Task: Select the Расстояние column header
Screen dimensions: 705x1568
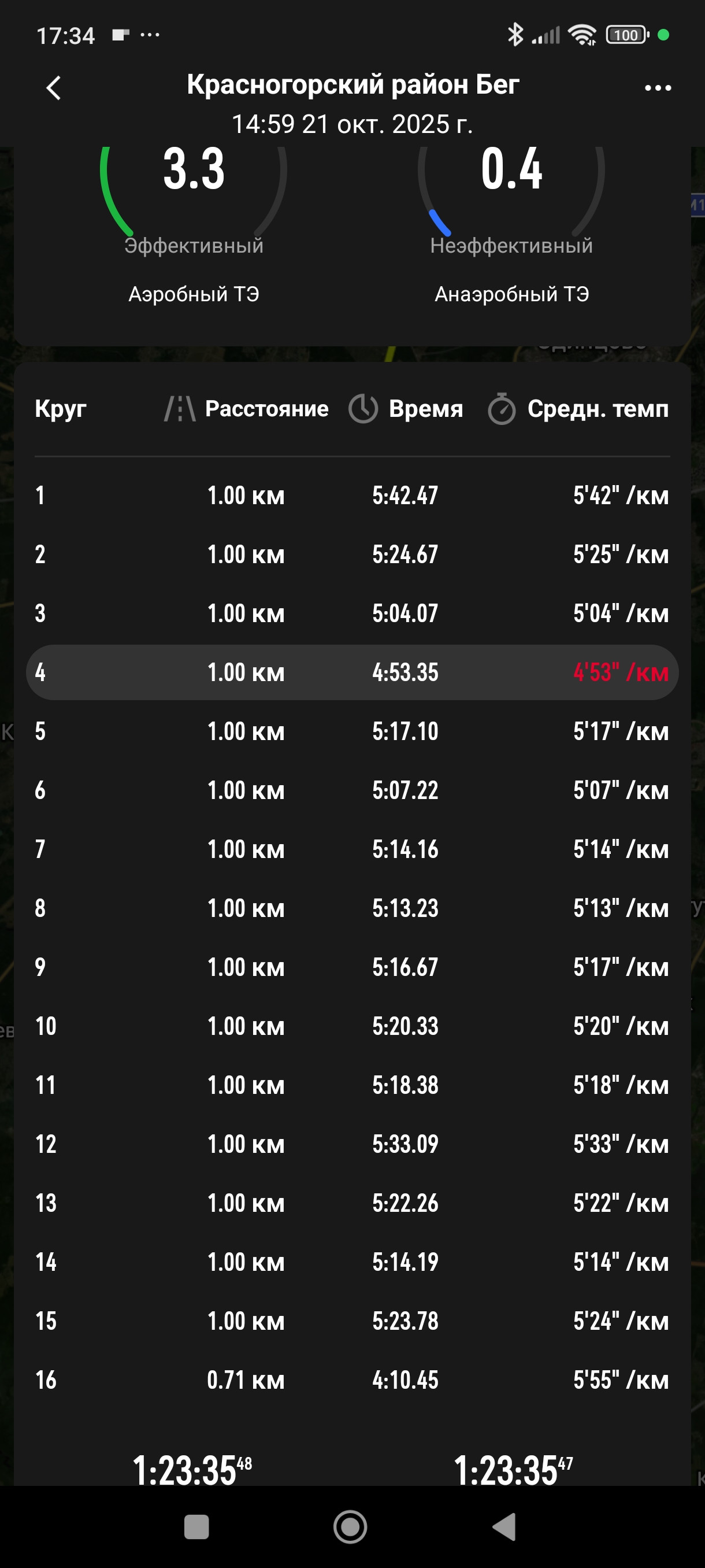Action: click(266, 408)
